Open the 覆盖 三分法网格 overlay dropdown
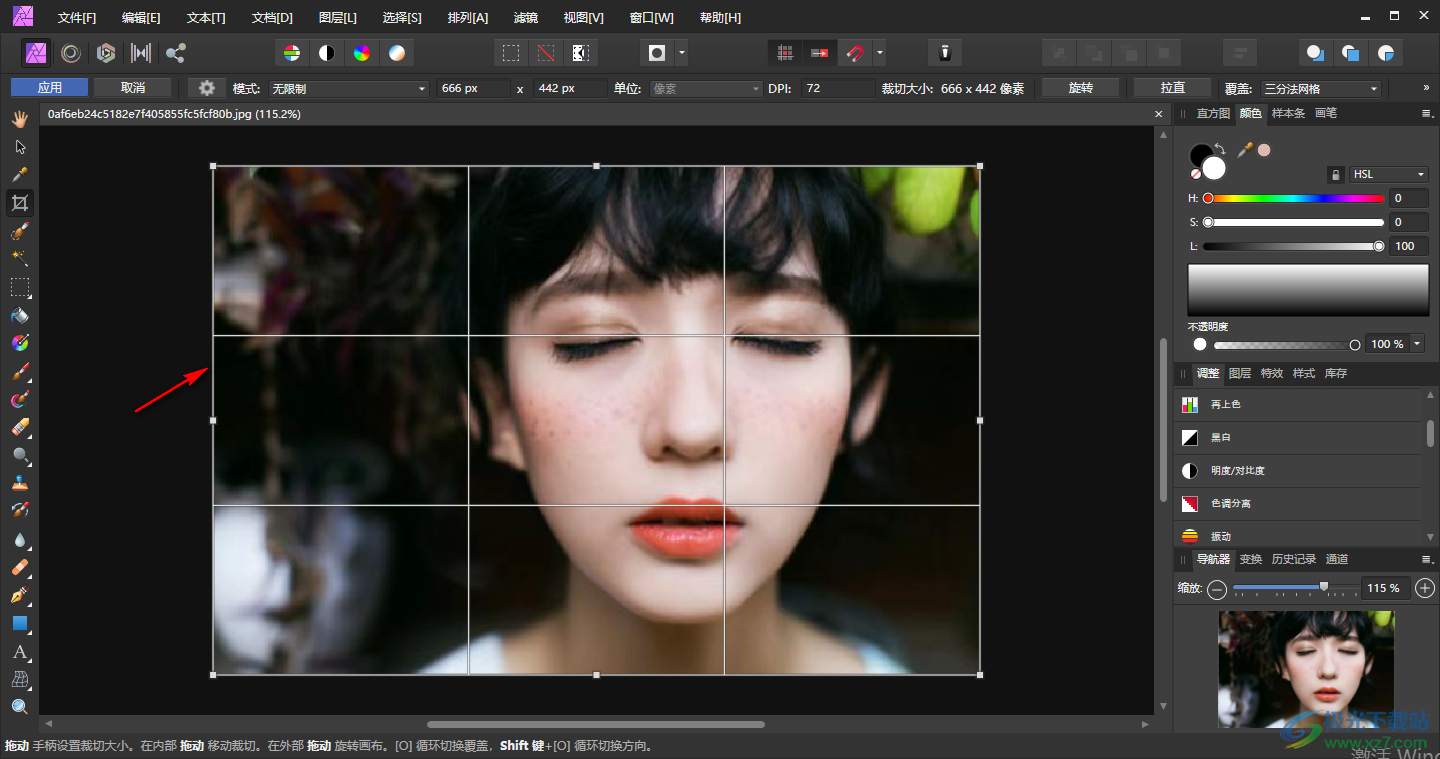The image size is (1440, 759). (x=1320, y=89)
